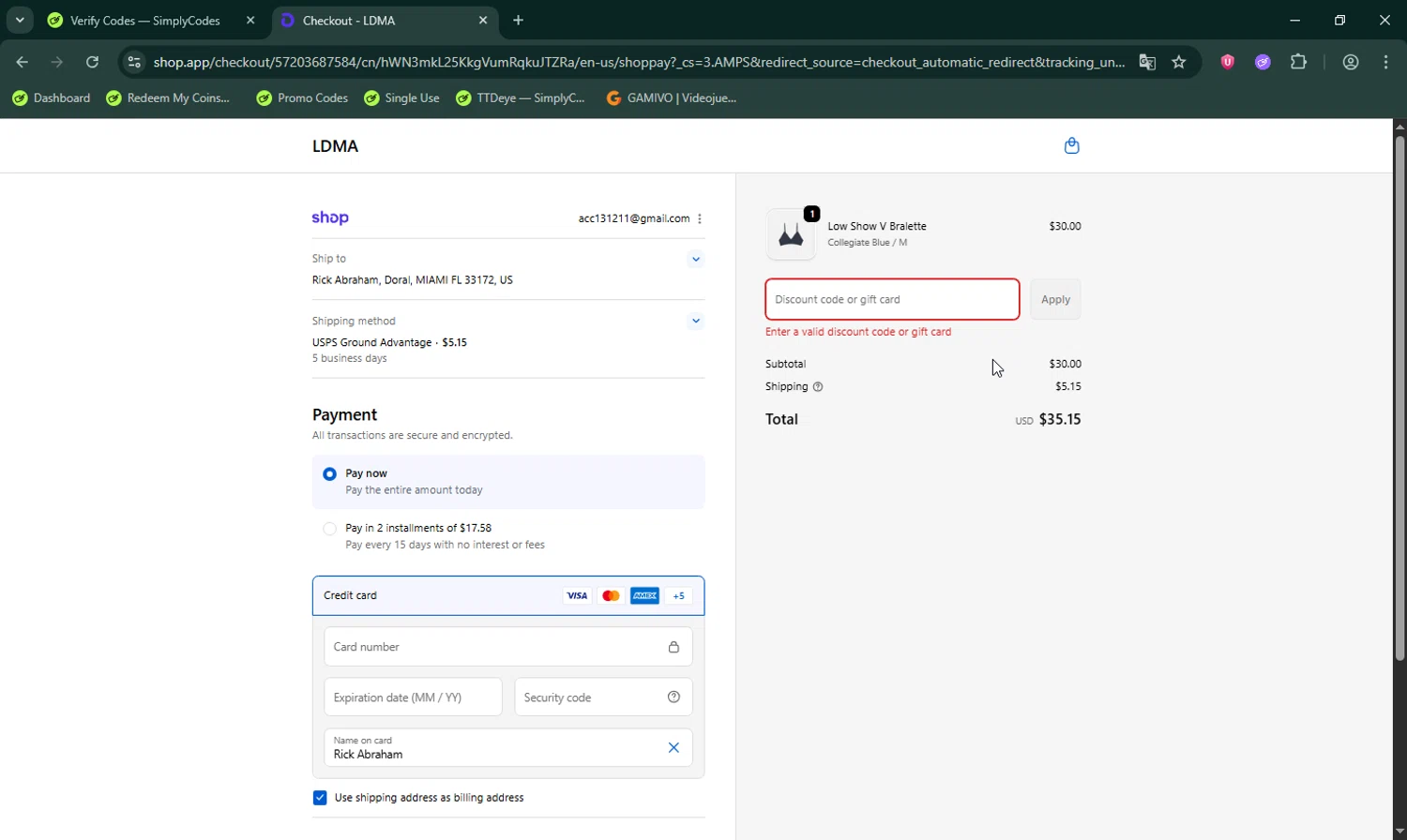The image size is (1407, 840).
Task: Open the Chrome three-dot menu
Action: (1385, 62)
